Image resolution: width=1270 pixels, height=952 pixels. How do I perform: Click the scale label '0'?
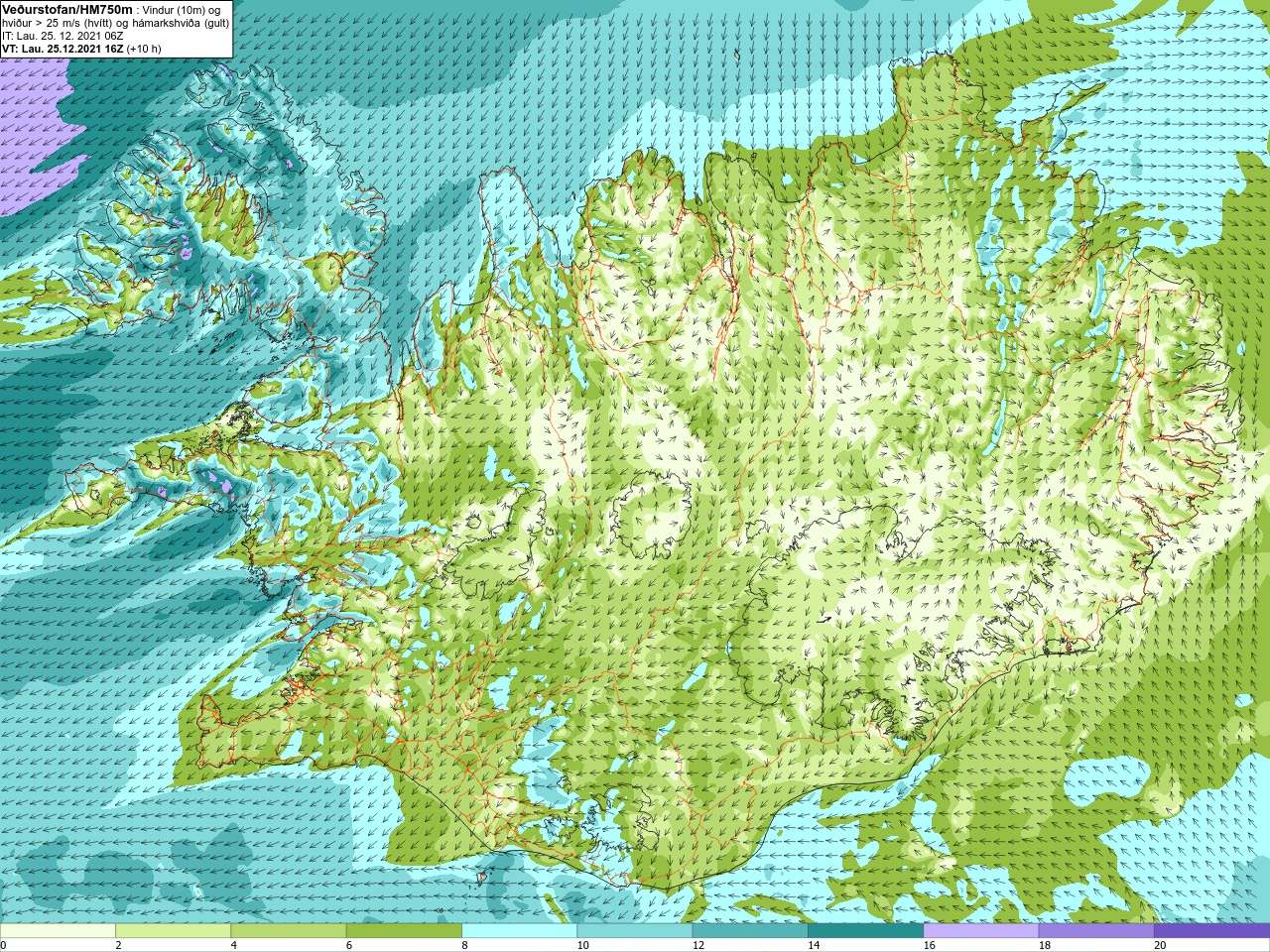(3, 945)
